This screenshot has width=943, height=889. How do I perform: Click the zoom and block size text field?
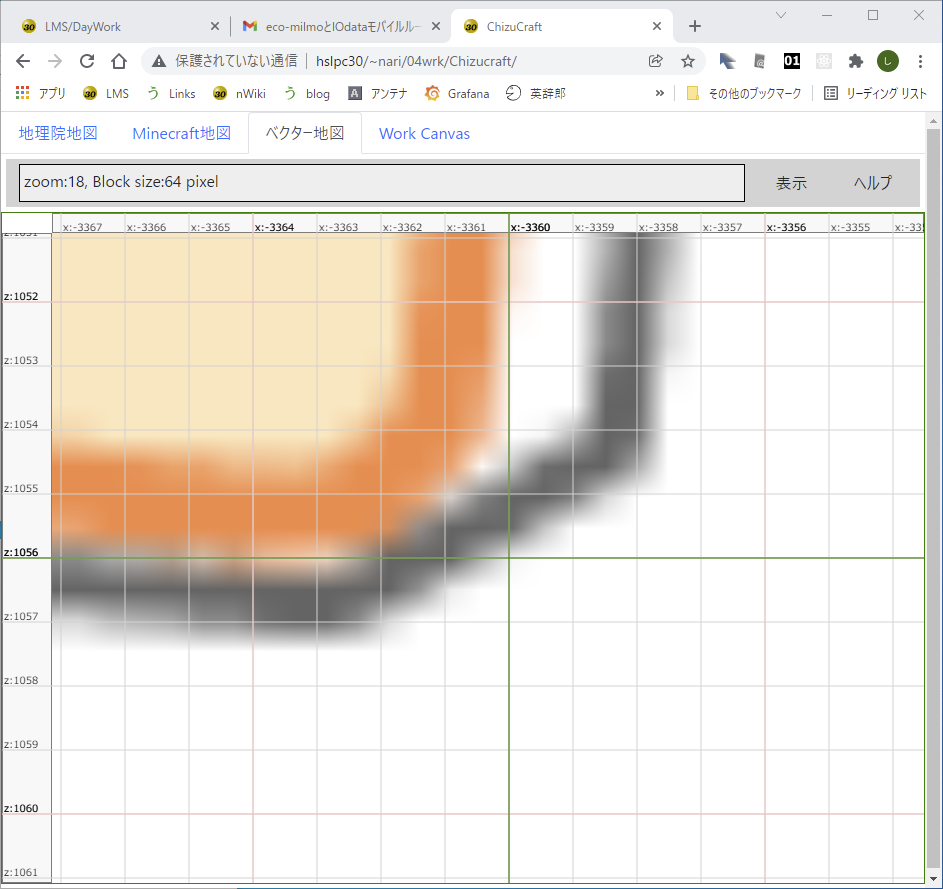click(382, 183)
